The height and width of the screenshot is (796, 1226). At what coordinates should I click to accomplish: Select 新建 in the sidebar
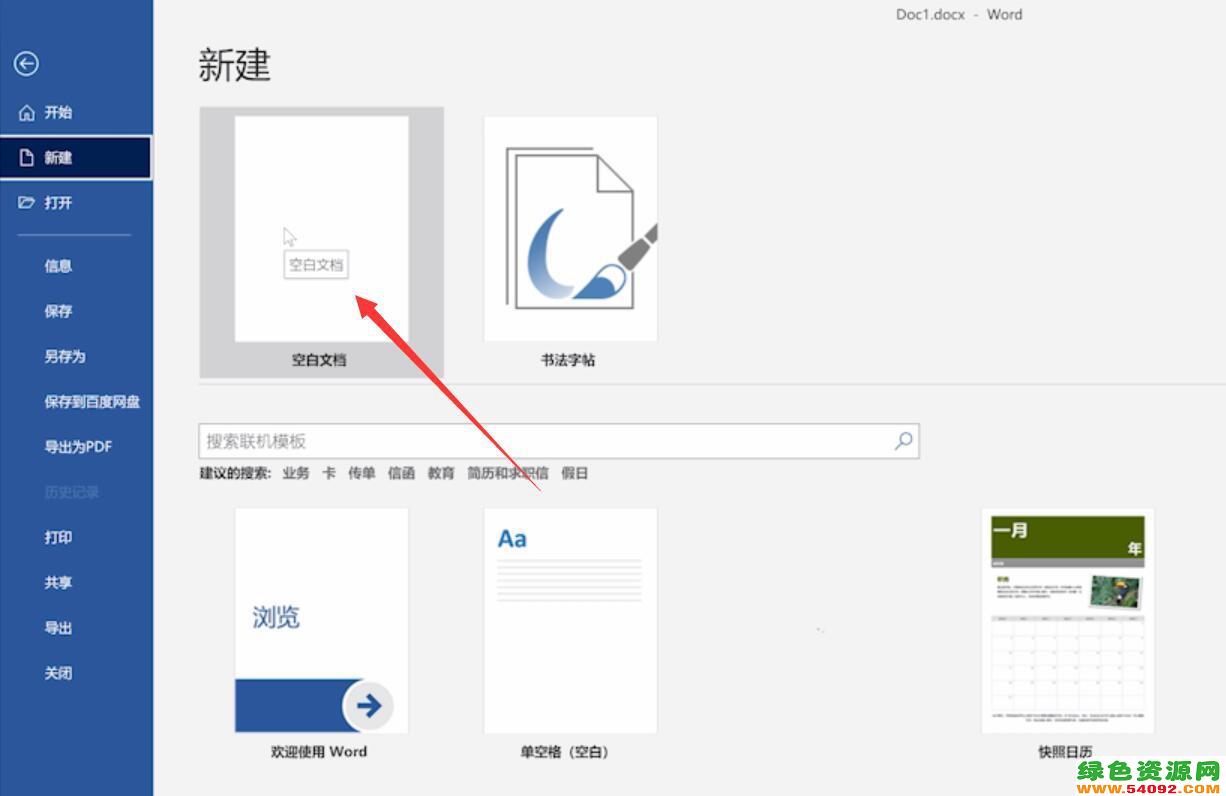tap(76, 158)
